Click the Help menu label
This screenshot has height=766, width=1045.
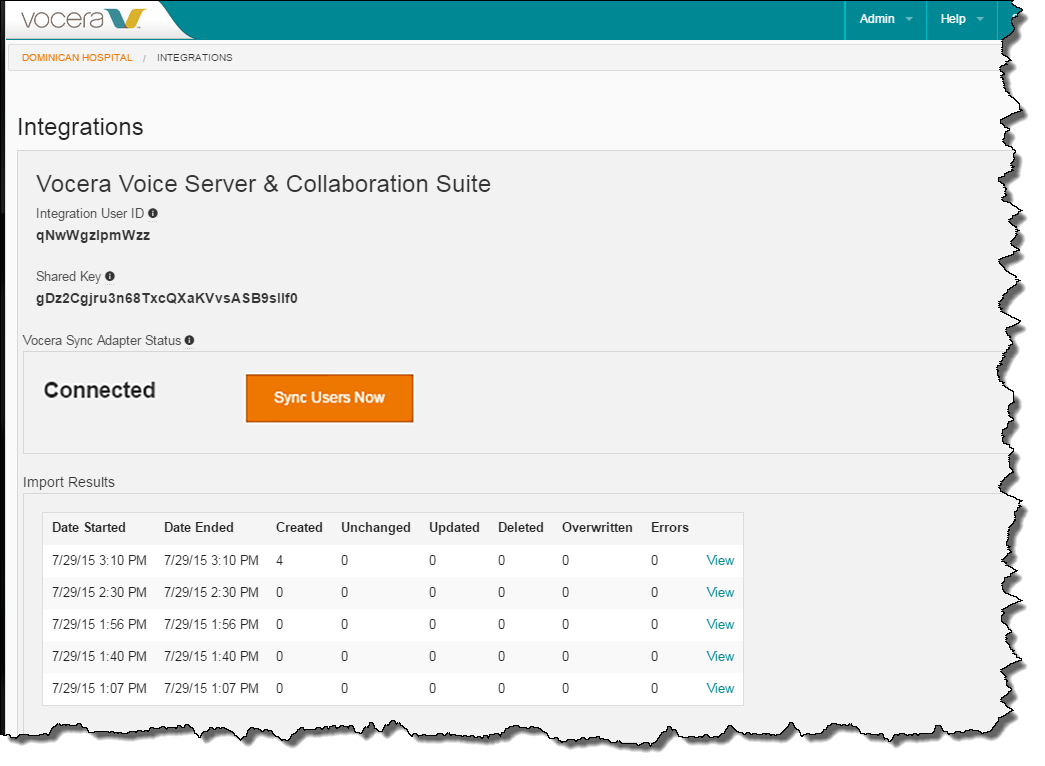point(952,18)
